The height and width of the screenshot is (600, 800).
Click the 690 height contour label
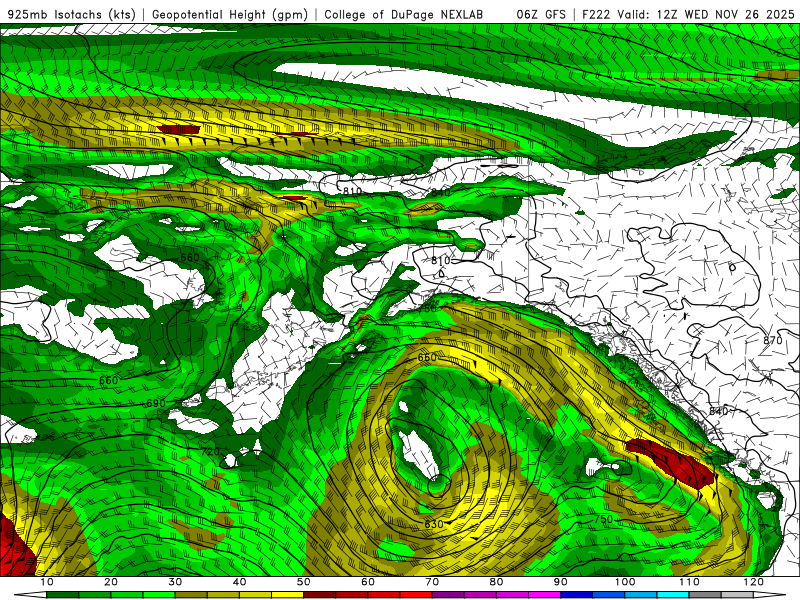tap(156, 403)
